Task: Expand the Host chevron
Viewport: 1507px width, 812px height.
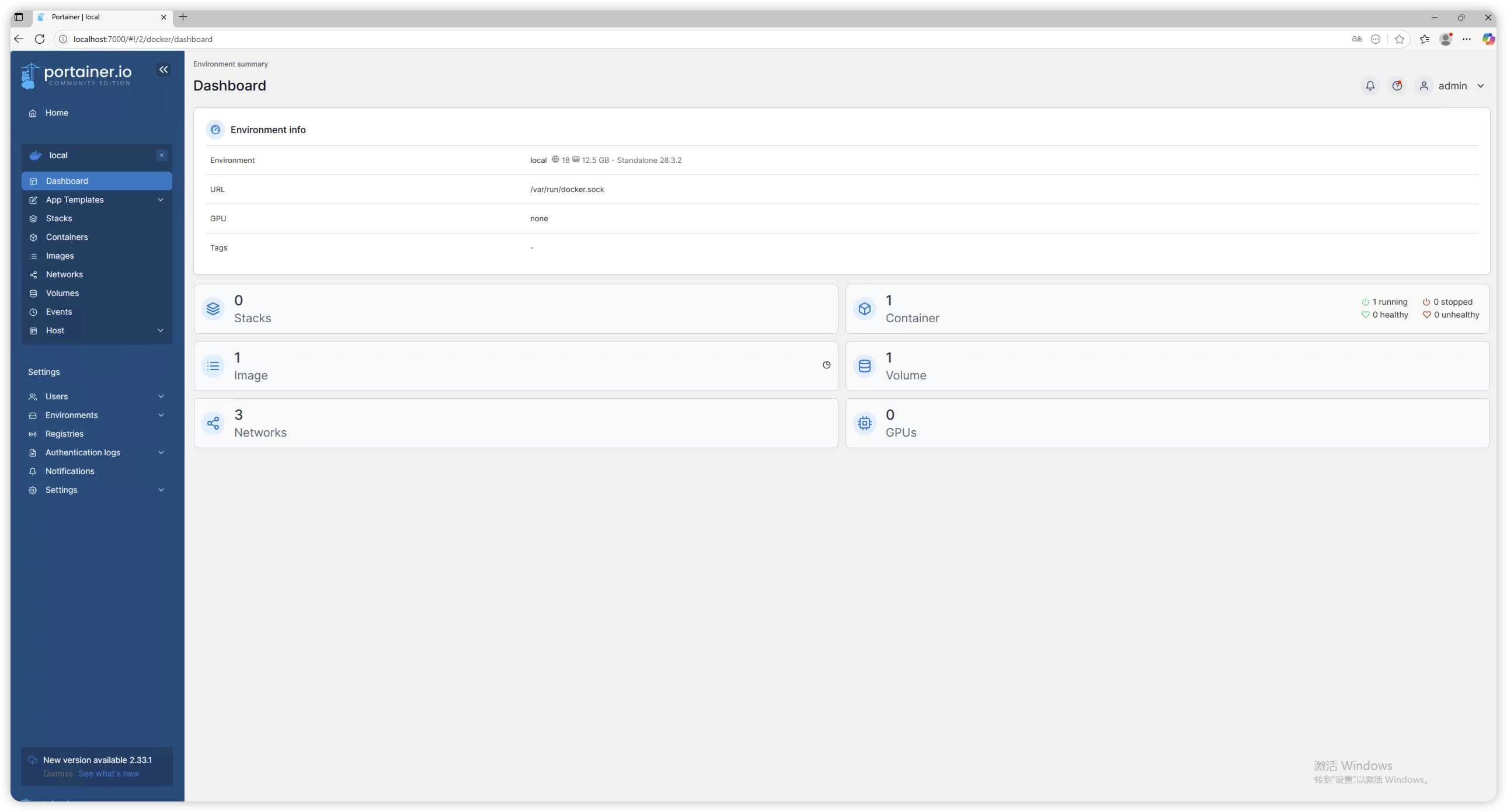Action: click(161, 330)
